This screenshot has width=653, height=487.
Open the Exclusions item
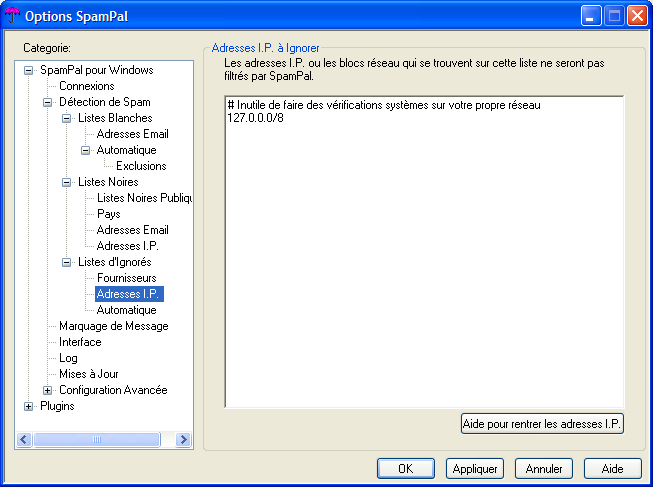coord(141,166)
